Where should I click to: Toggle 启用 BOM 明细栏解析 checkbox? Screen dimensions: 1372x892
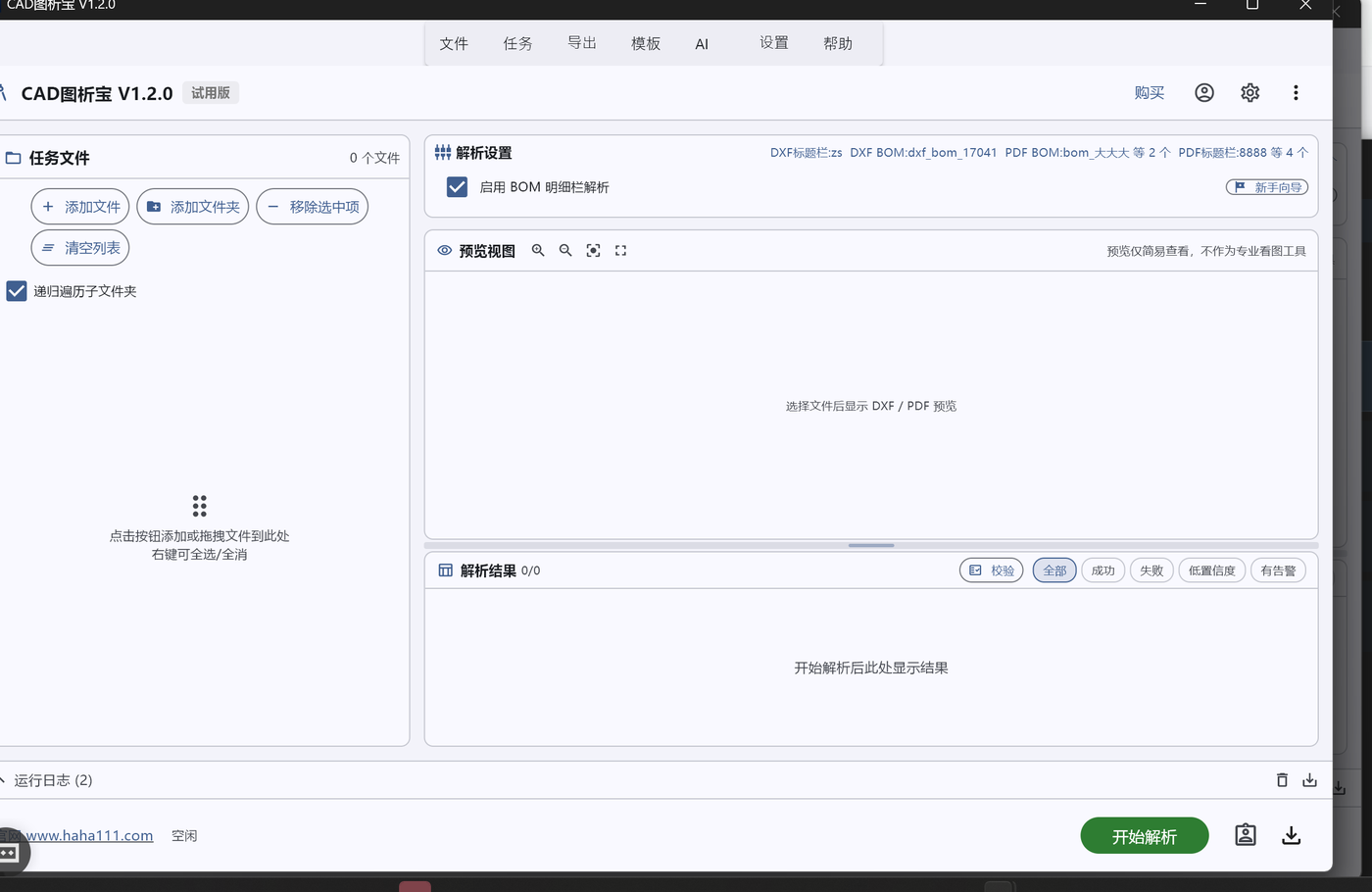coord(457,187)
